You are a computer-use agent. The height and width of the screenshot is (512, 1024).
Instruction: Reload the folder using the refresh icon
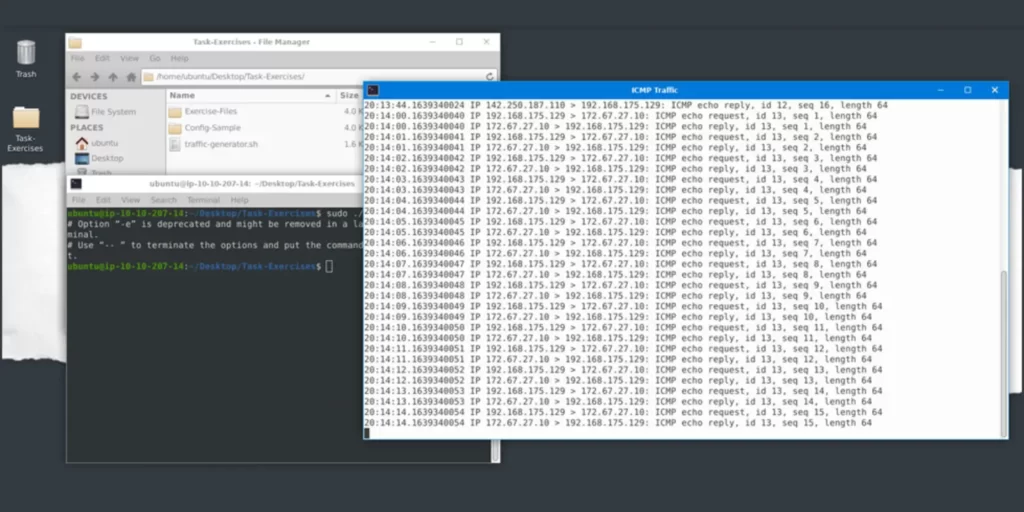pos(489,77)
